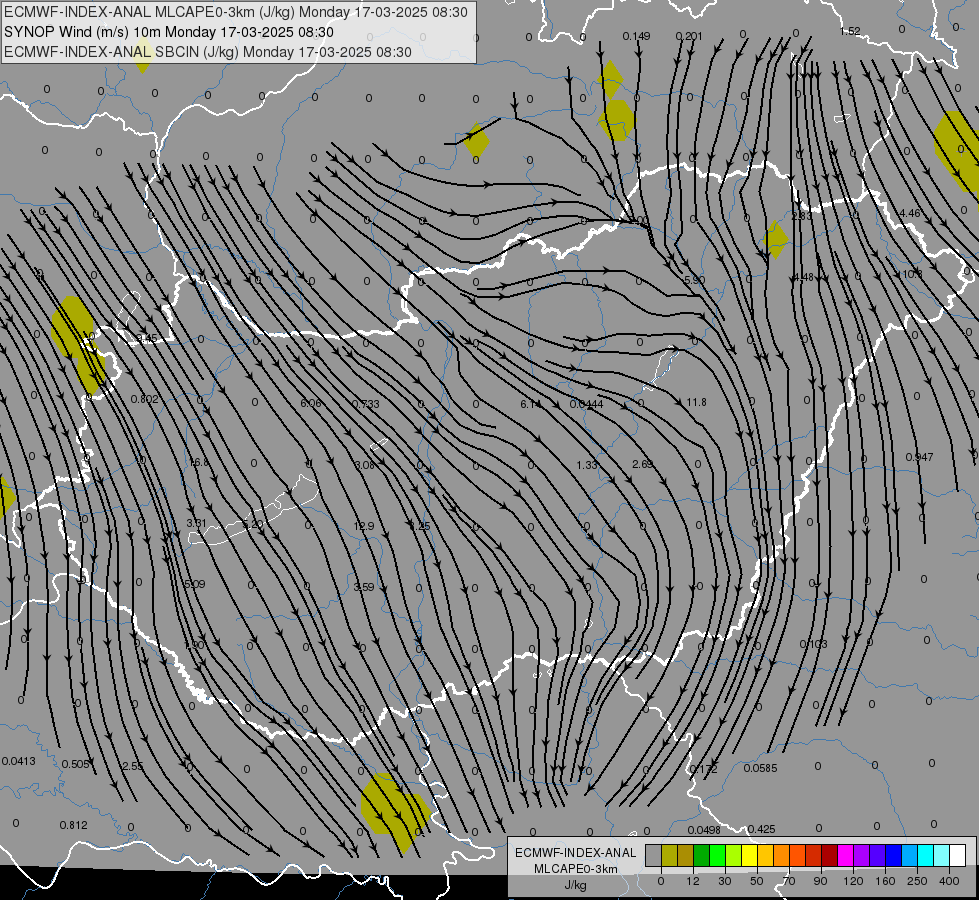Click the grid value '2.69' on the map
The width and height of the screenshot is (979, 900).
642,464
